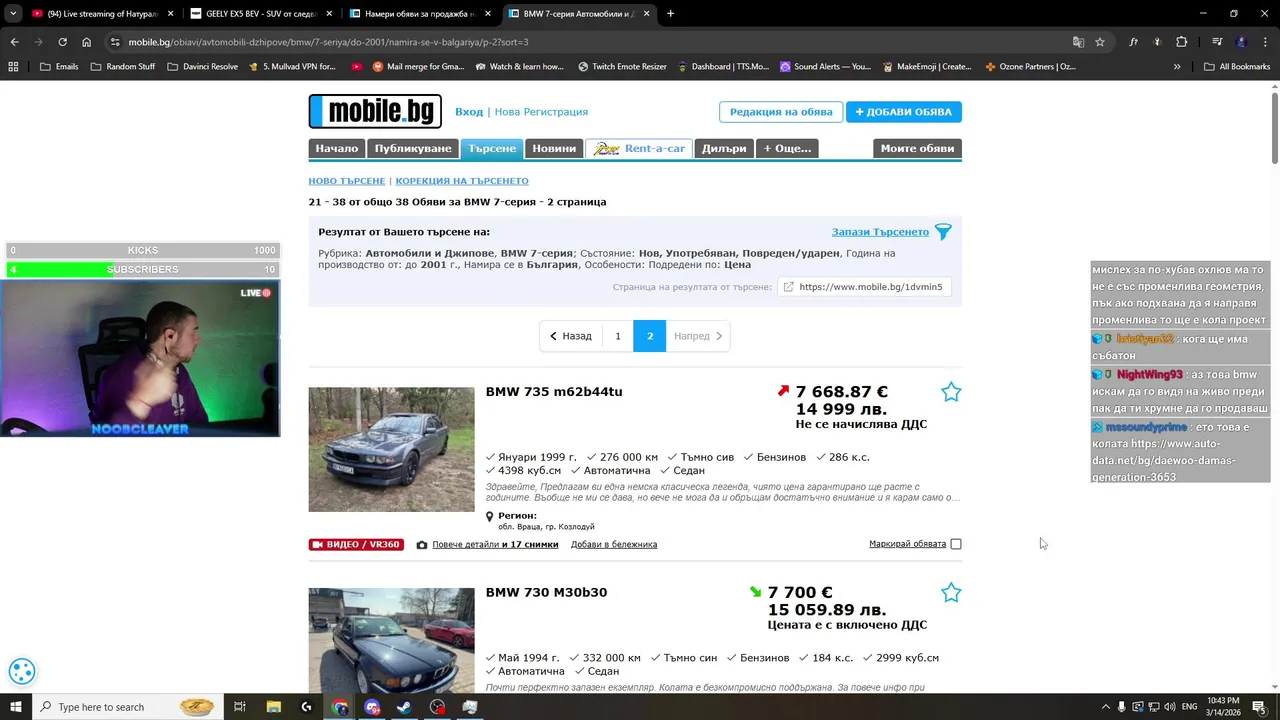Open the Дилъри menu item

(x=724, y=148)
